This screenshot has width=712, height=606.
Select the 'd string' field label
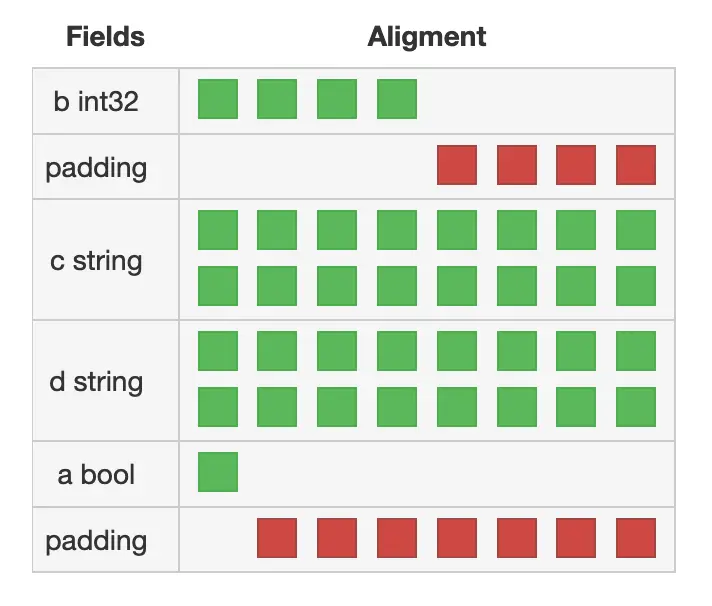click(96, 382)
